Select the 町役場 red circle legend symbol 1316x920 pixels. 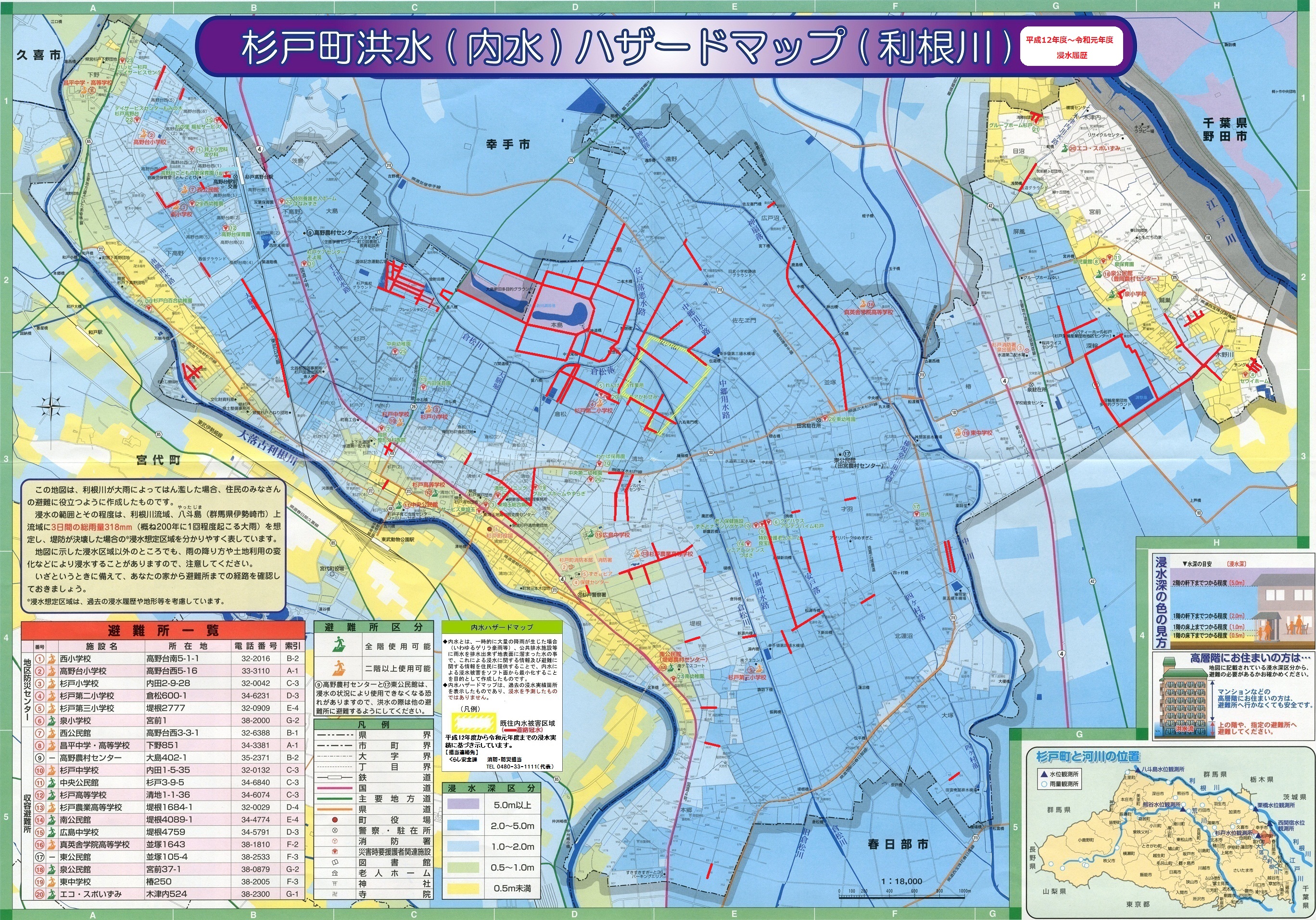click(334, 820)
